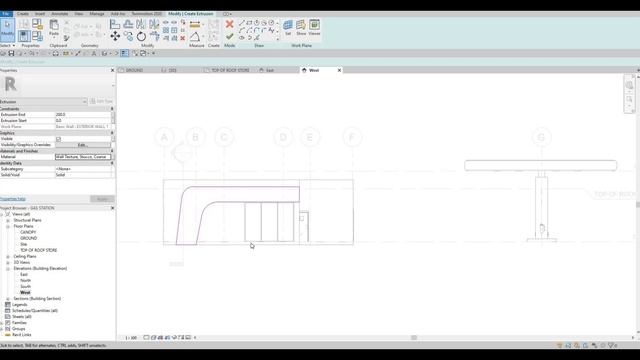This screenshot has height=360, width=640.
Task: Select the Rectangle draw tool
Action: pyautogui.click(x=249, y=23)
